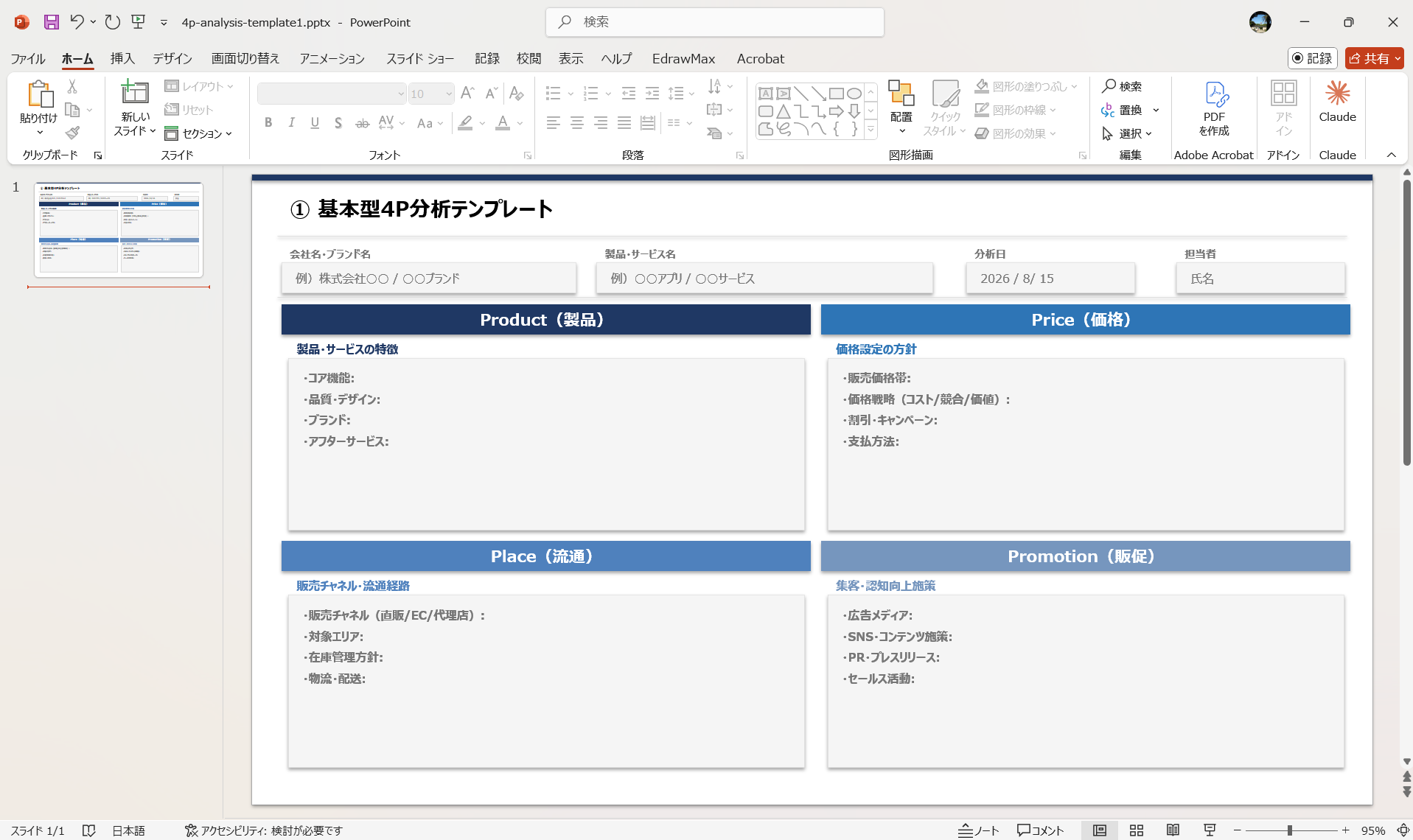The width and height of the screenshot is (1413, 840).
Task: Click the 貼り付け paste icon
Action: point(39,94)
